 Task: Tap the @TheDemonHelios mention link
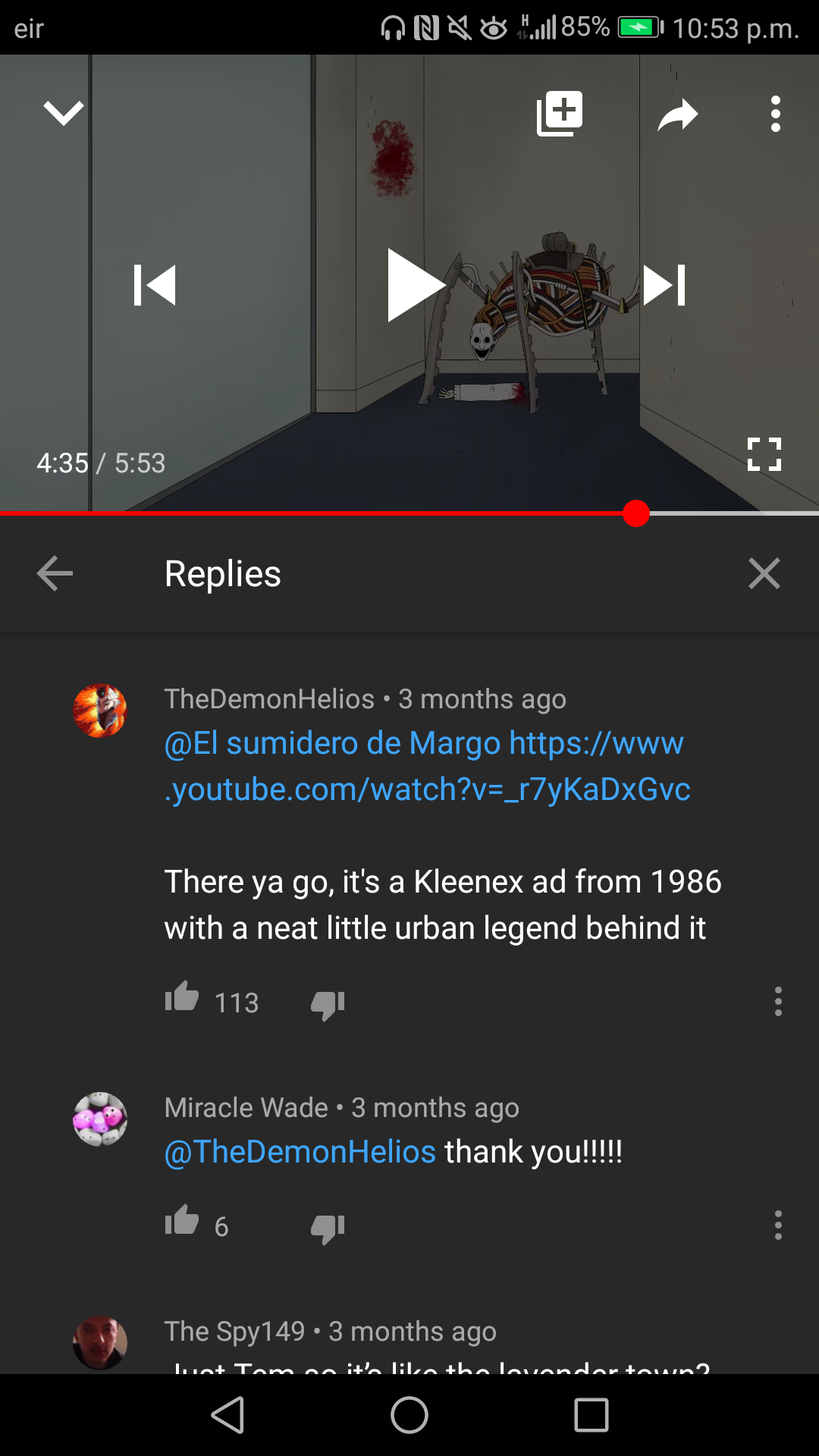pyautogui.click(x=300, y=1152)
